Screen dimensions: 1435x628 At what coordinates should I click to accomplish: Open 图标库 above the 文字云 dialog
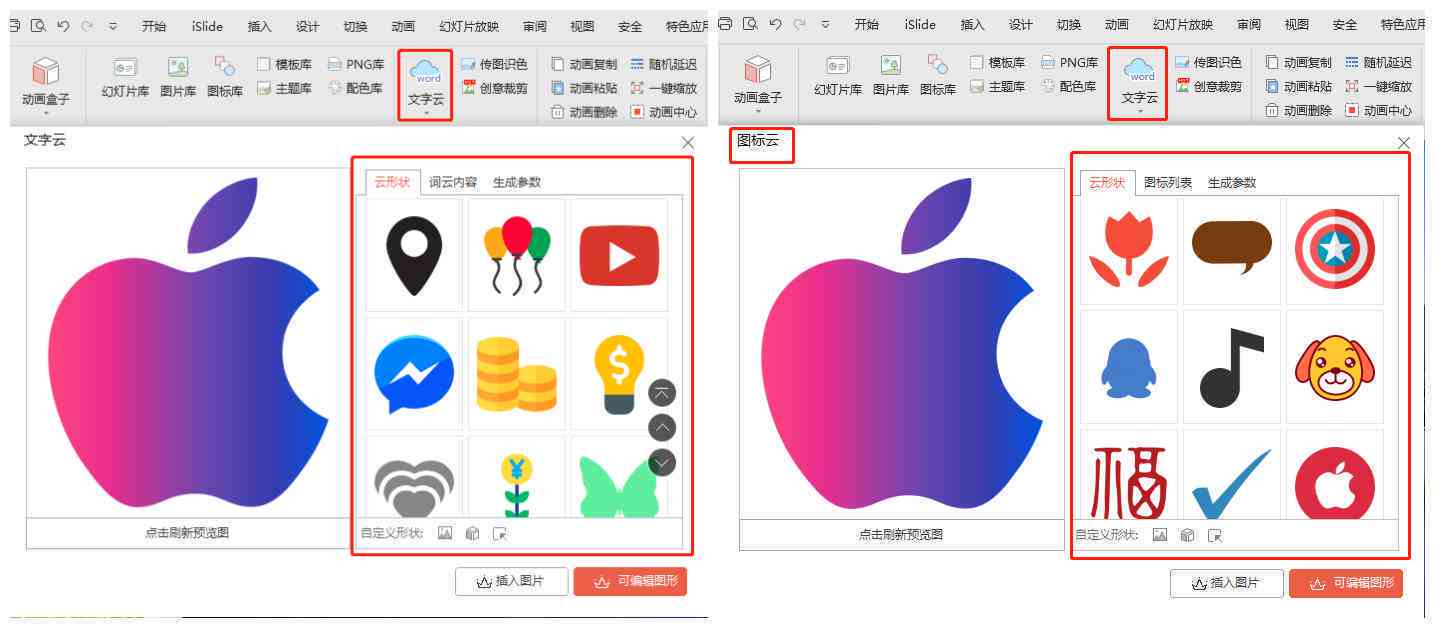point(225,76)
